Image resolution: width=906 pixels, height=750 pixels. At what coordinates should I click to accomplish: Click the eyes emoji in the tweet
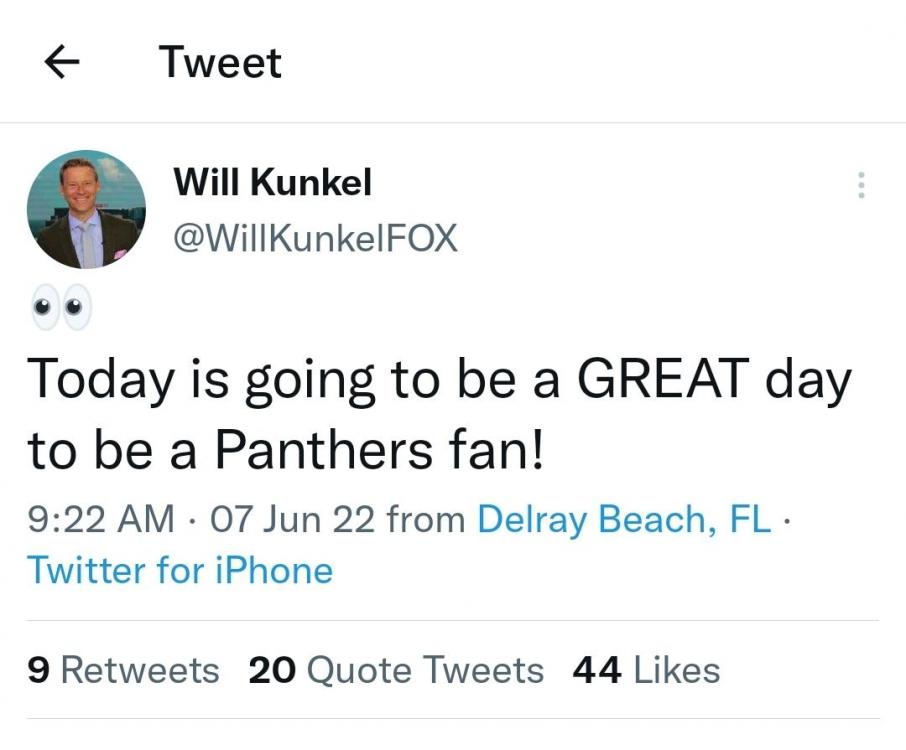click(59, 307)
